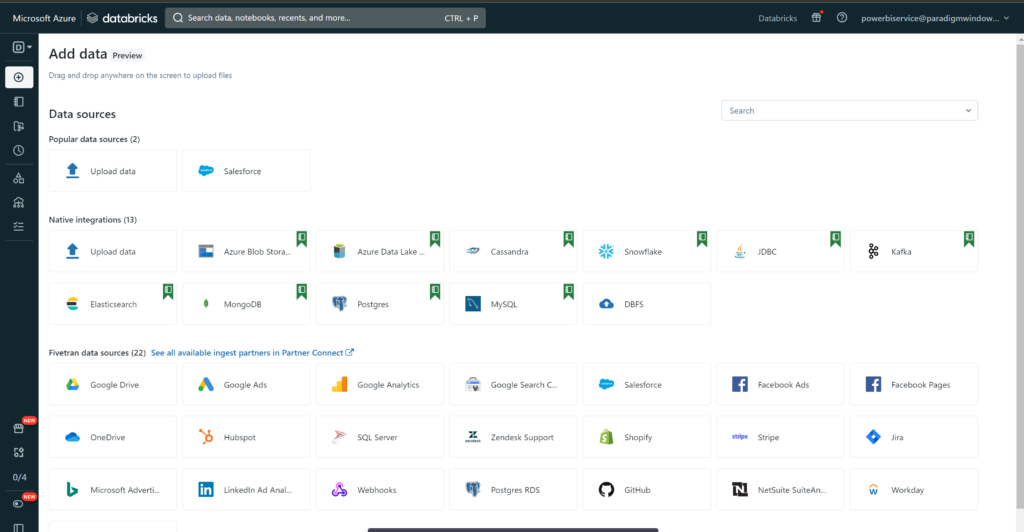Select the Workday source tile
The height and width of the screenshot is (532, 1024).
(914, 490)
